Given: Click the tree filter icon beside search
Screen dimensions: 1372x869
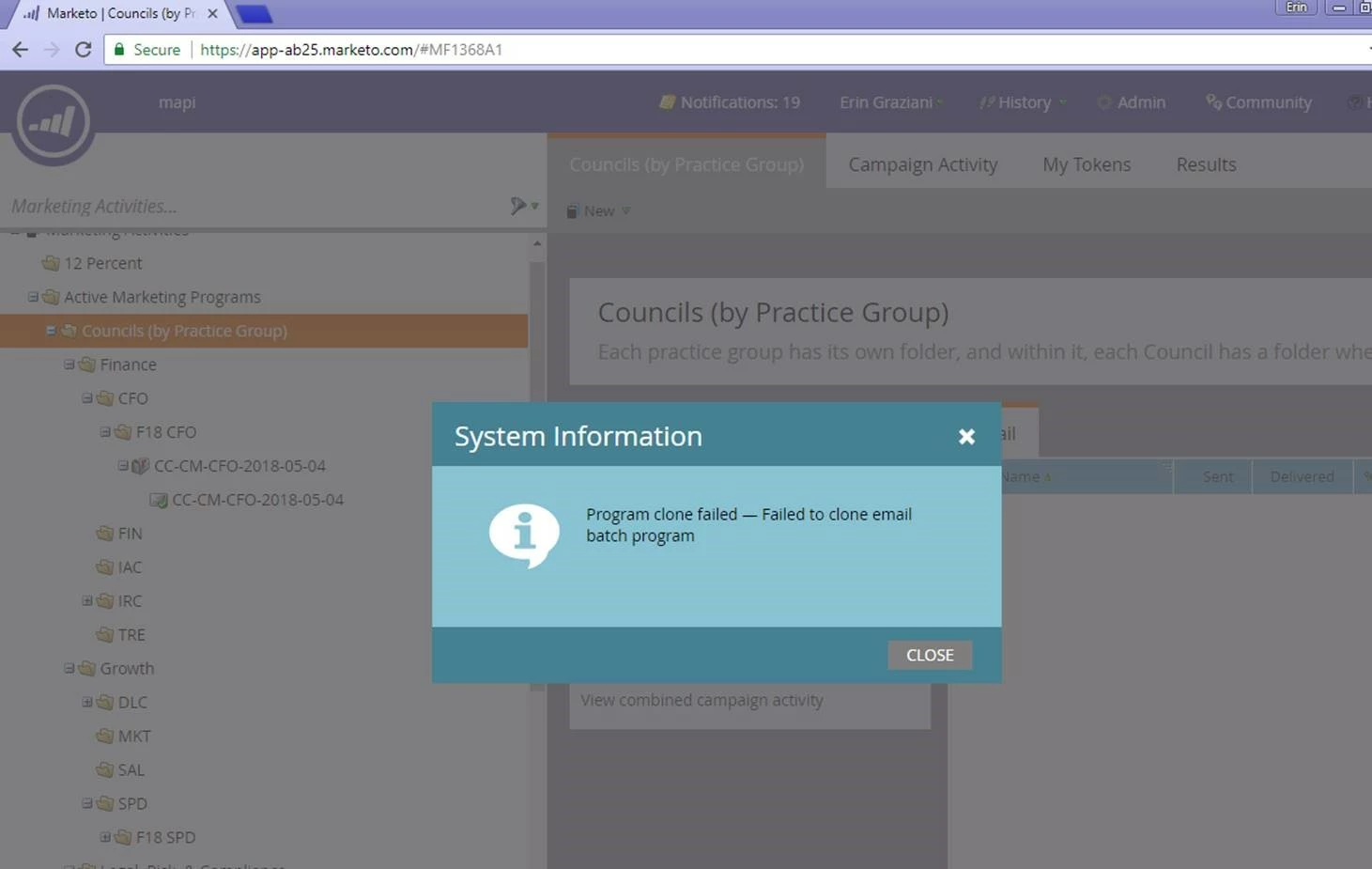Looking at the screenshot, I should coord(523,206).
